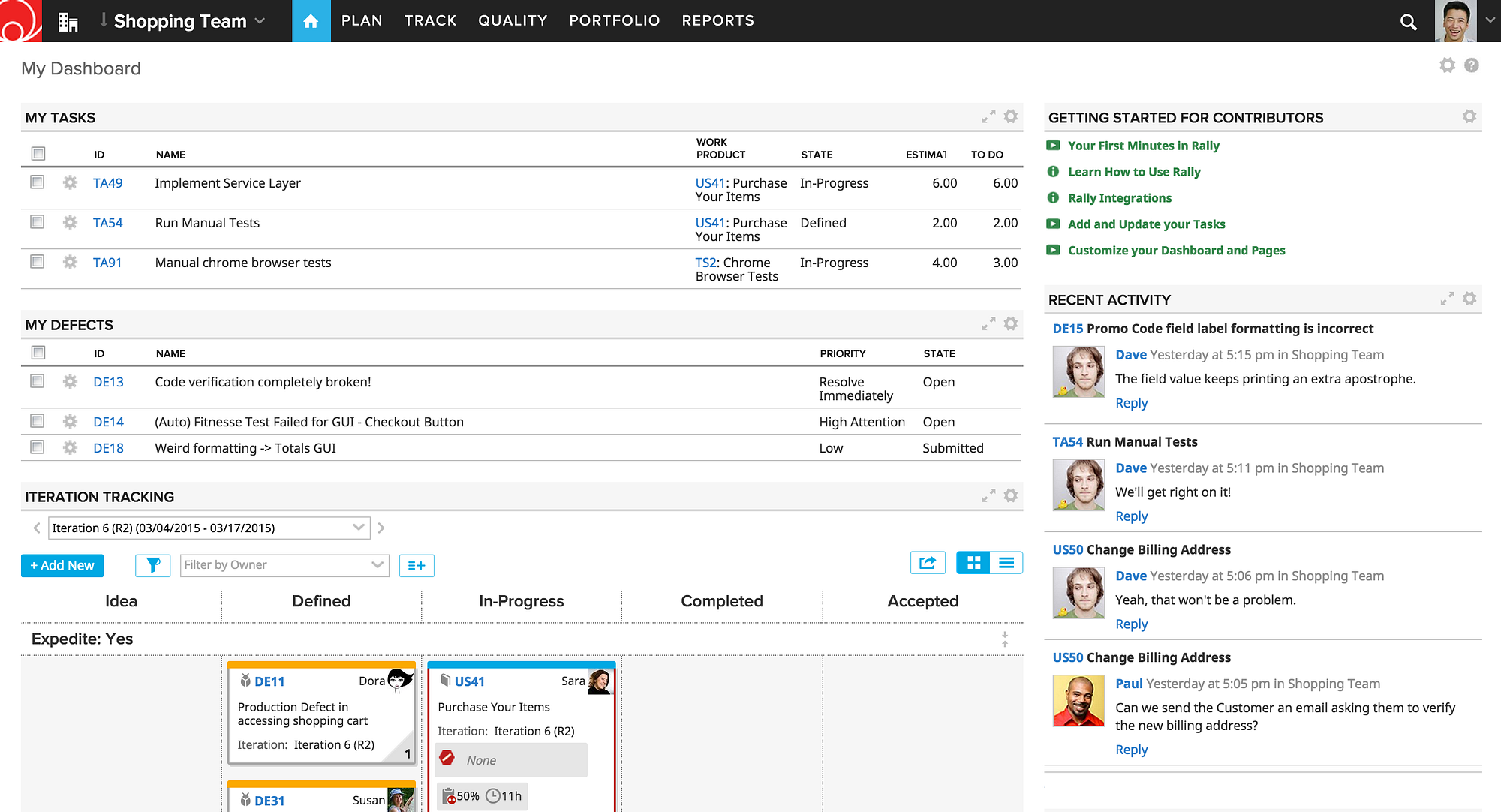Select the DE13 defect checkbox
This screenshot has height=812, width=1501.
click(x=37, y=381)
